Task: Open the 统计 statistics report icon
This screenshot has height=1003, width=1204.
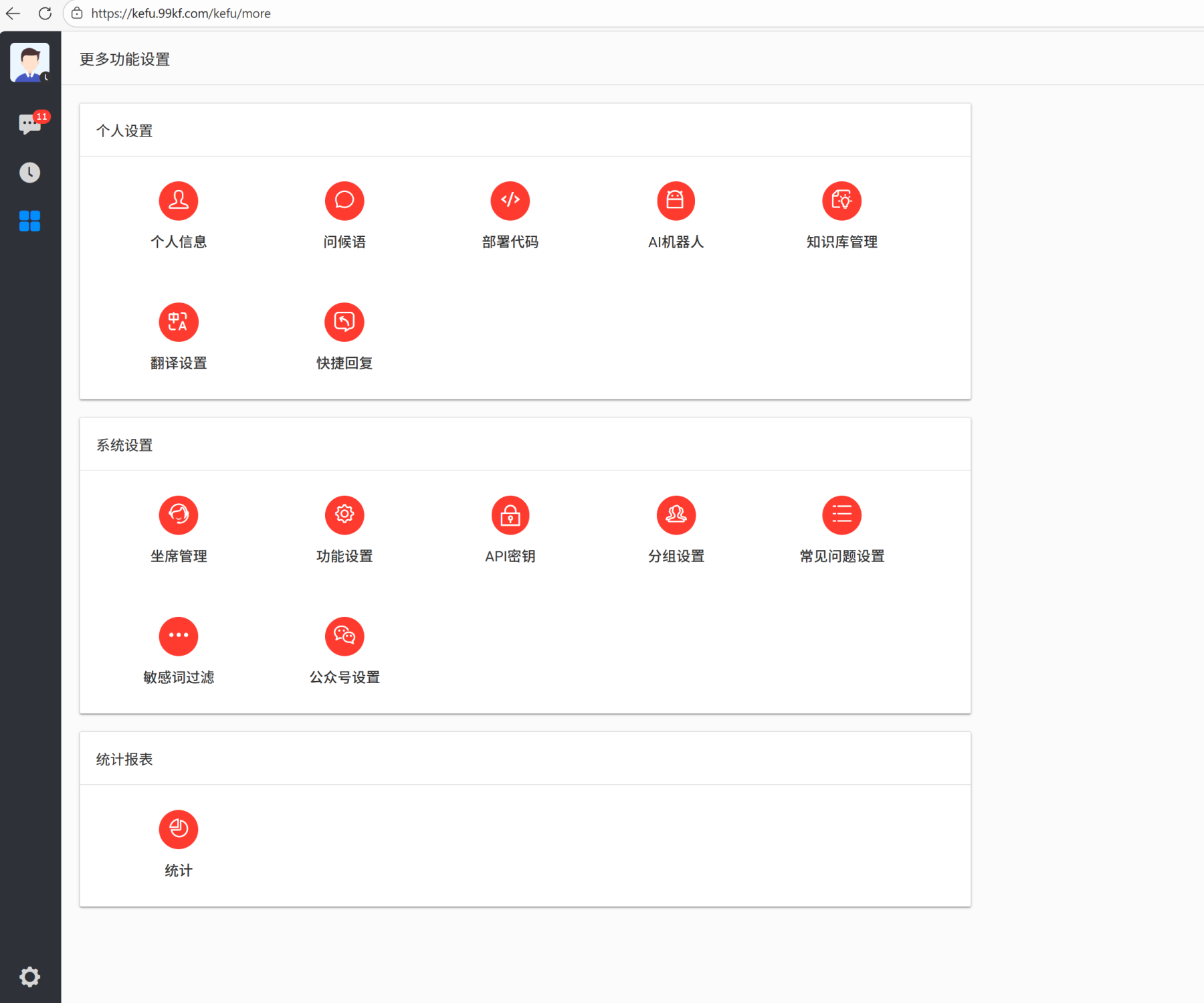Action: point(178,830)
